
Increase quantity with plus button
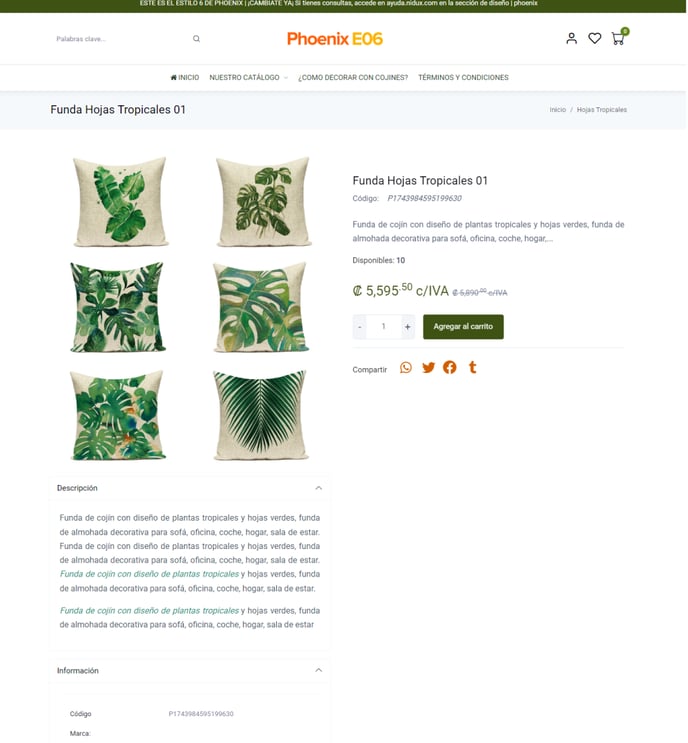point(407,327)
